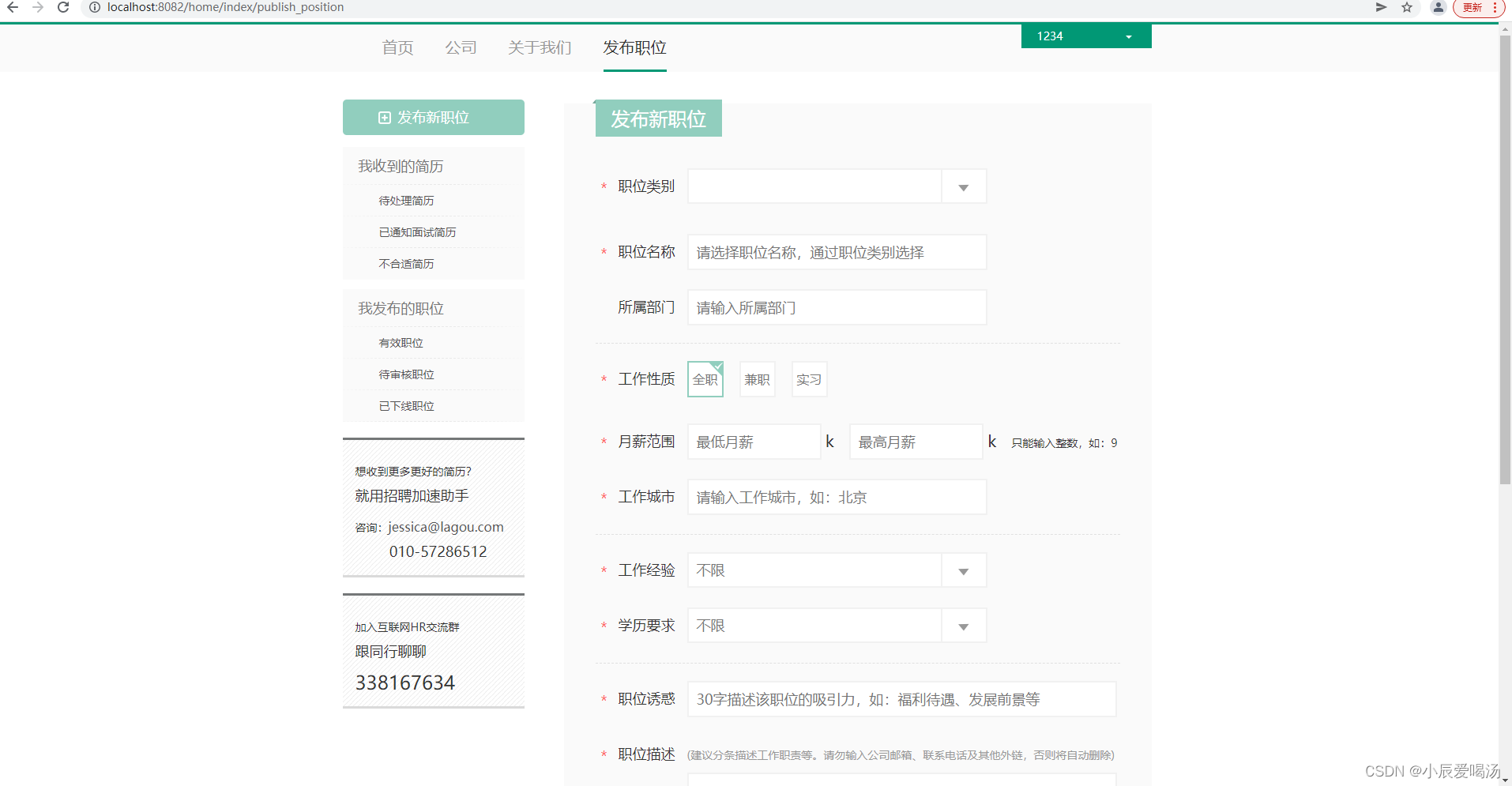Click the 发布新职位 form title banner

pyautogui.click(x=659, y=118)
